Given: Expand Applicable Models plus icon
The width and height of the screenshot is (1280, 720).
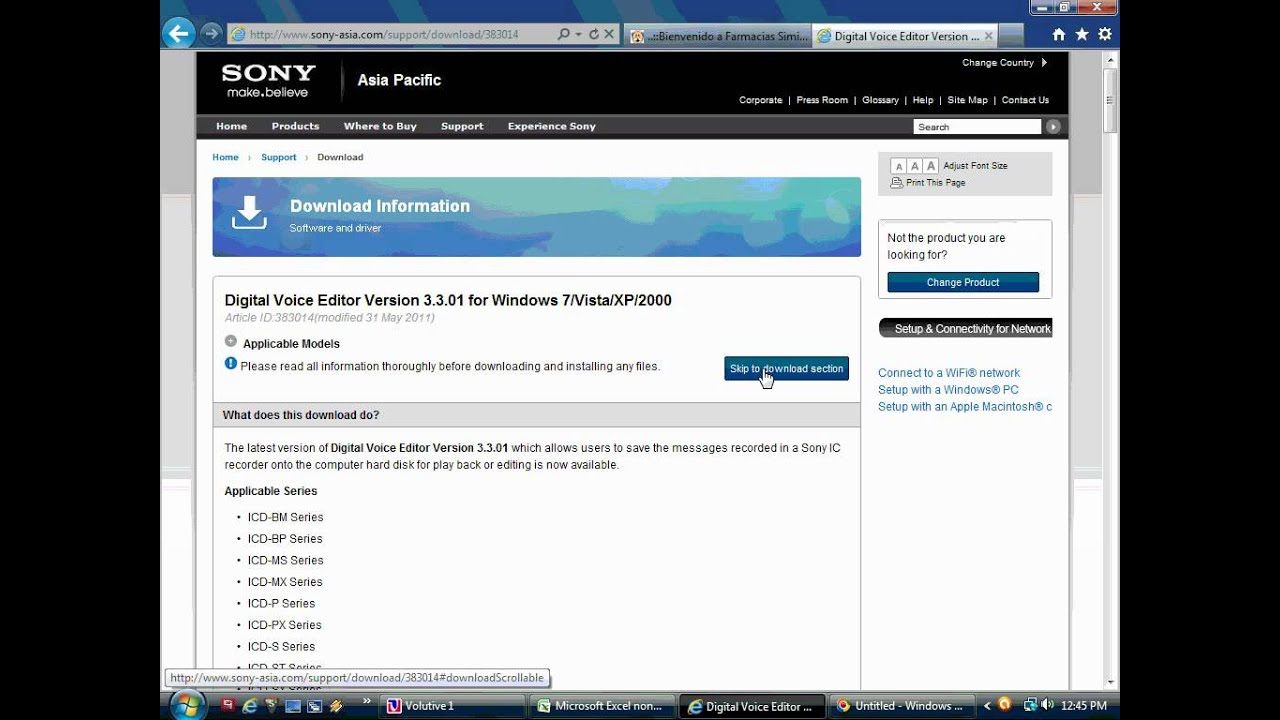Looking at the screenshot, I should [x=231, y=342].
